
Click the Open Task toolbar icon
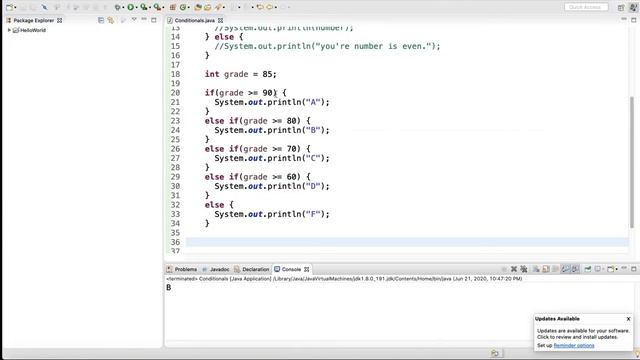click(207, 7)
